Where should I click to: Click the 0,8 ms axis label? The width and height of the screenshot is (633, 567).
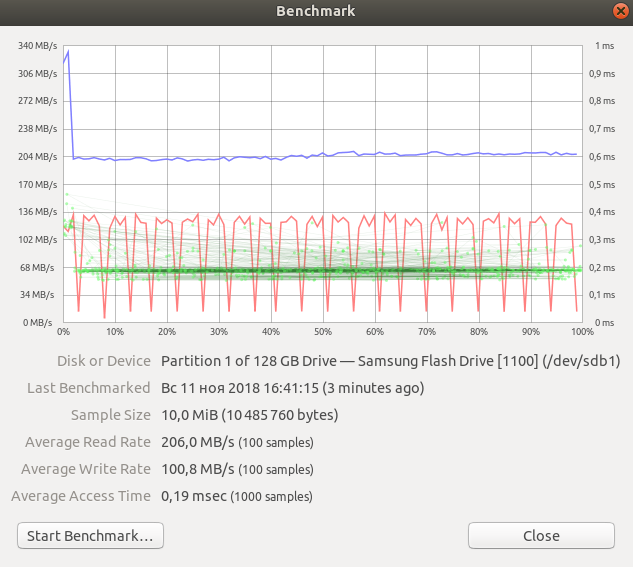coord(602,100)
